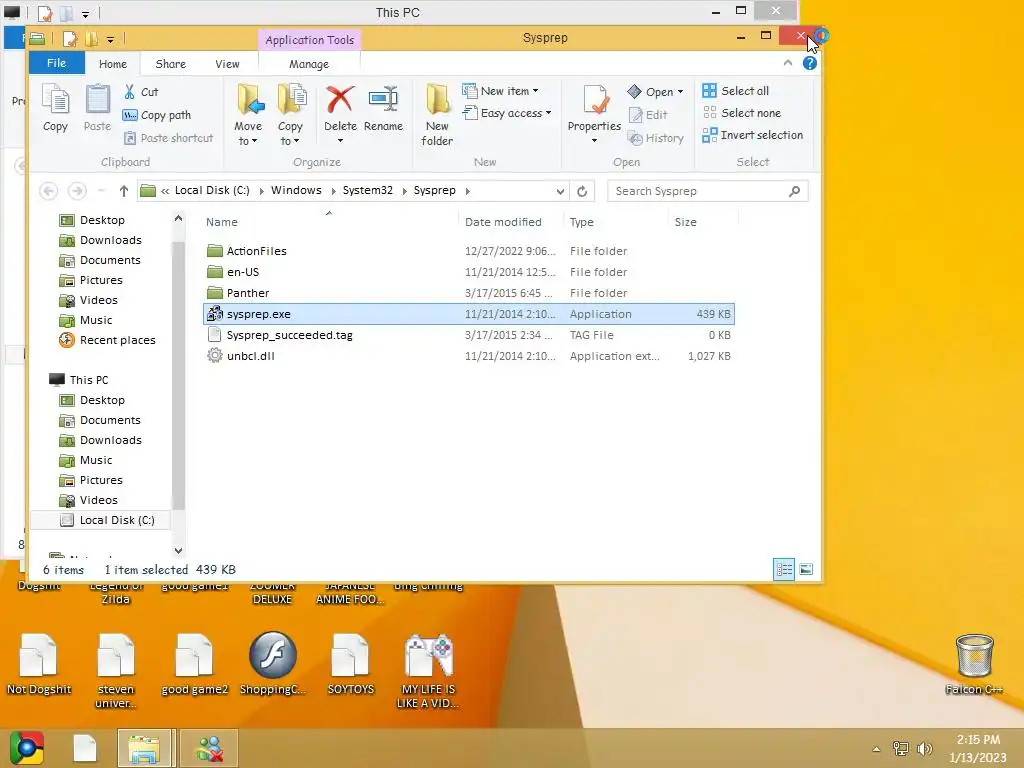Click System32 in the address breadcrumb

pyautogui.click(x=368, y=190)
